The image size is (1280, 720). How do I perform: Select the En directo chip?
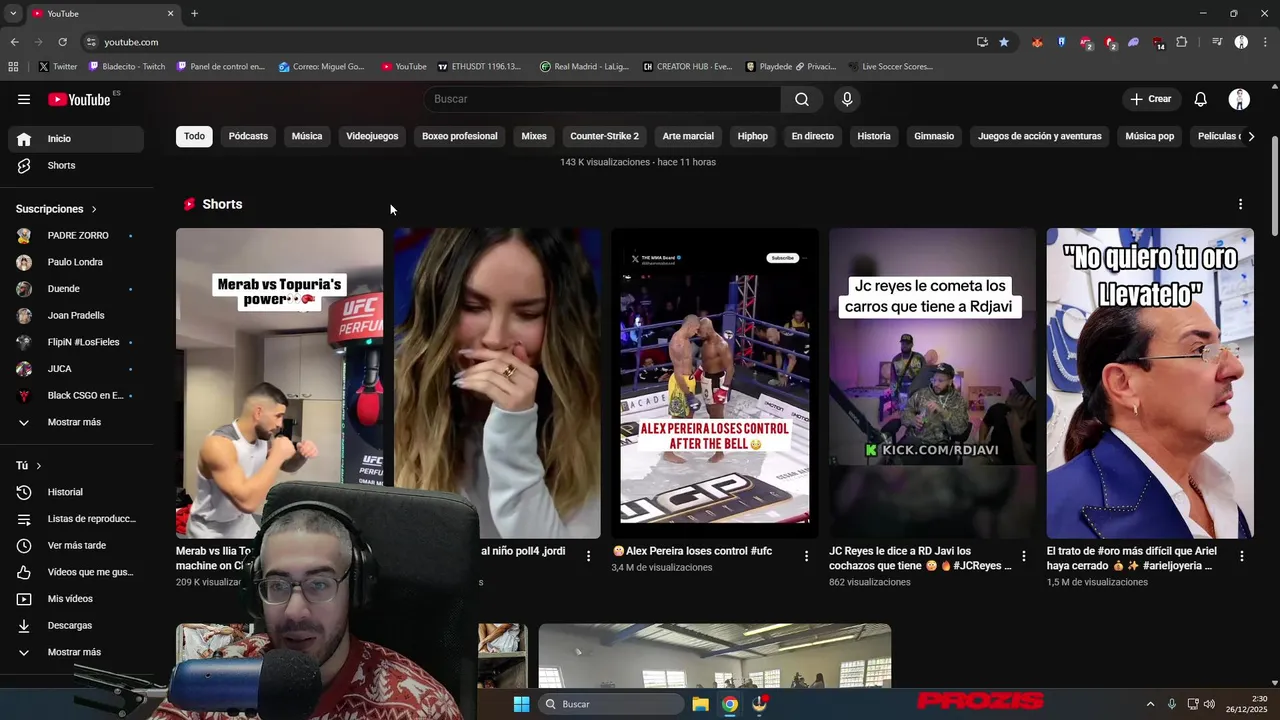click(812, 136)
